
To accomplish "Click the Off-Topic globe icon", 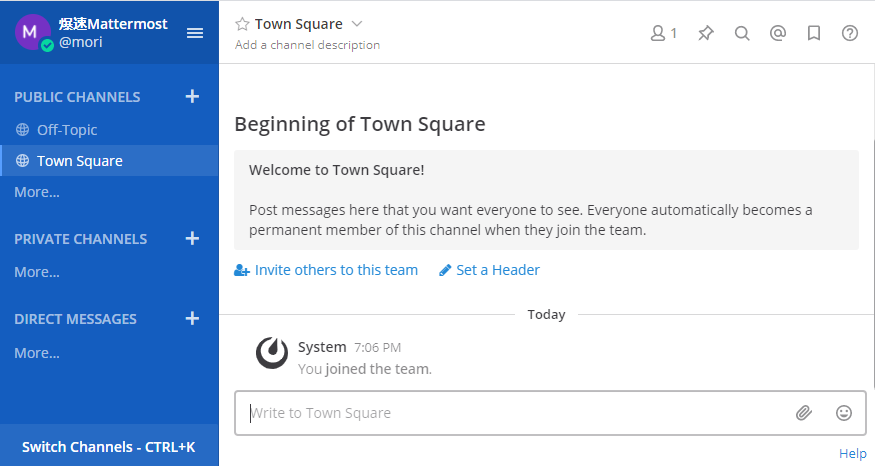I will pos(22,129).
